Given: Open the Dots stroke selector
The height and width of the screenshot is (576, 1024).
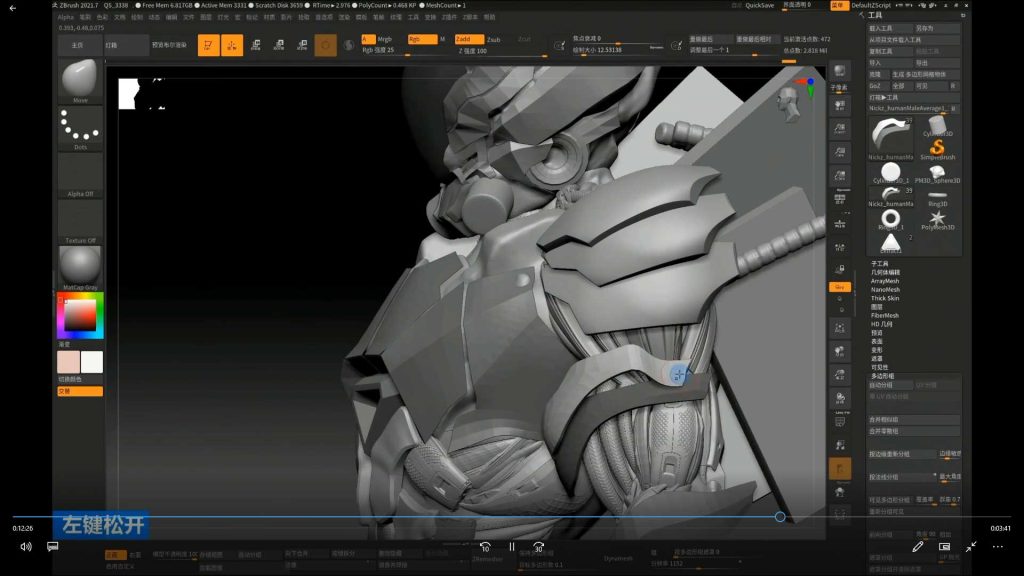Looking at the screenshot, I should tap(80, 127).
